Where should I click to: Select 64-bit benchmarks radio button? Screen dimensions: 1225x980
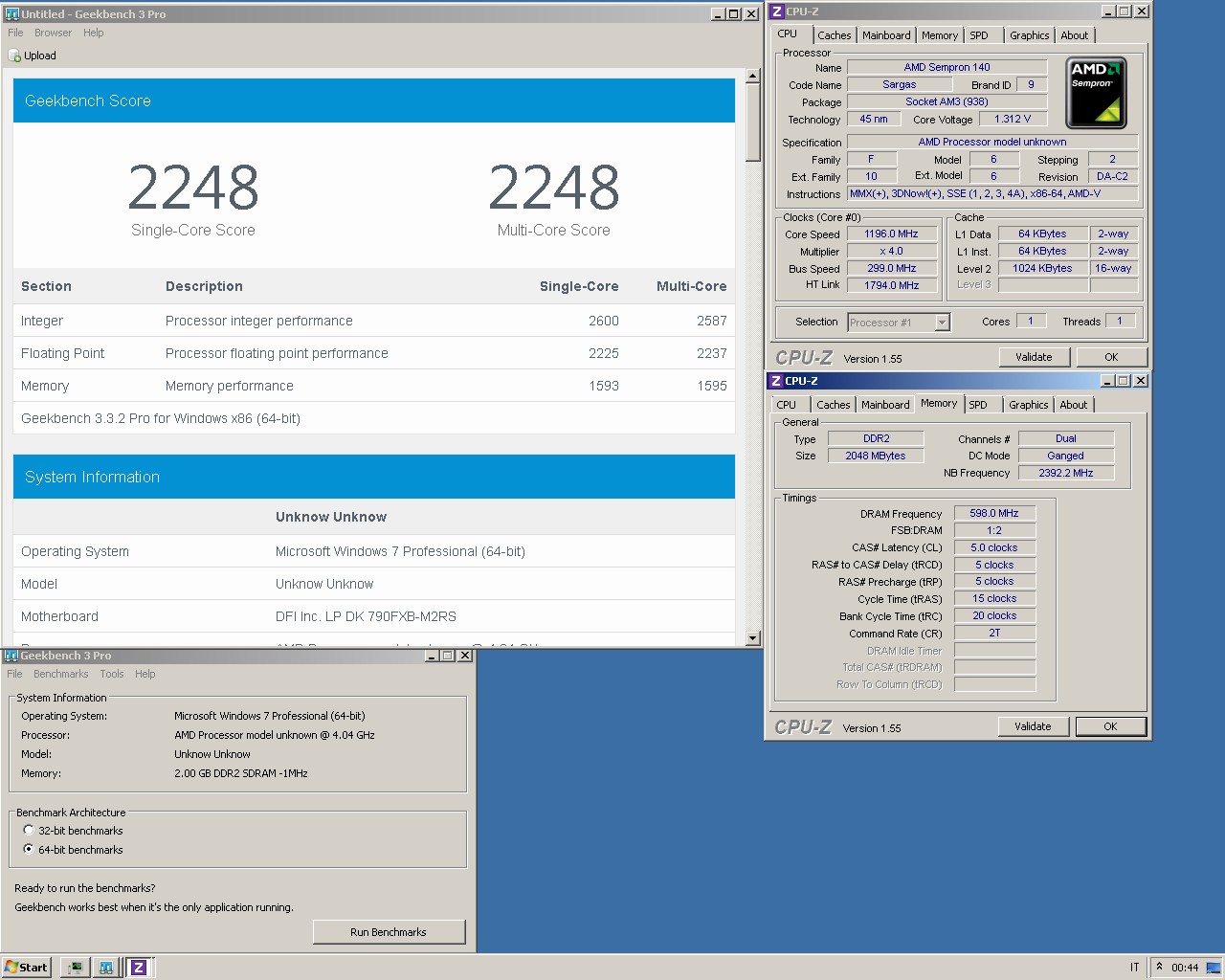[x=29, y=849]
